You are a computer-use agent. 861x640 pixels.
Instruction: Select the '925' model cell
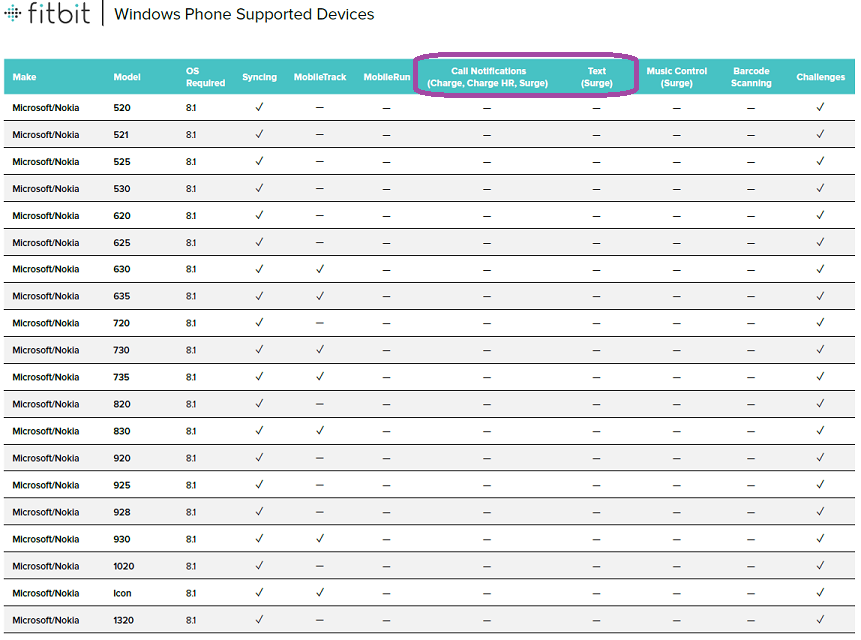click(x=122, y=485)
